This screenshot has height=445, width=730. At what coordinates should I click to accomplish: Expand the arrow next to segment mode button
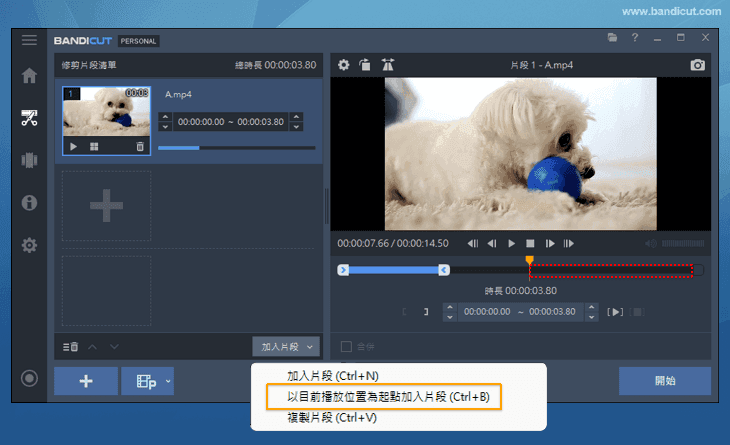pyautogui.click(x=168, y=381)
